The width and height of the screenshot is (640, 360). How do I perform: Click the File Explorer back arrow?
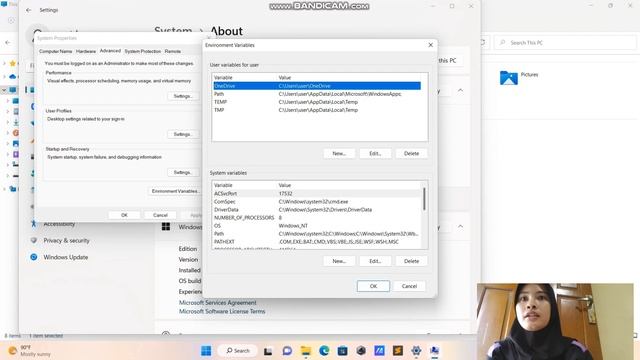pyautogui.click(x=8, y=42)
